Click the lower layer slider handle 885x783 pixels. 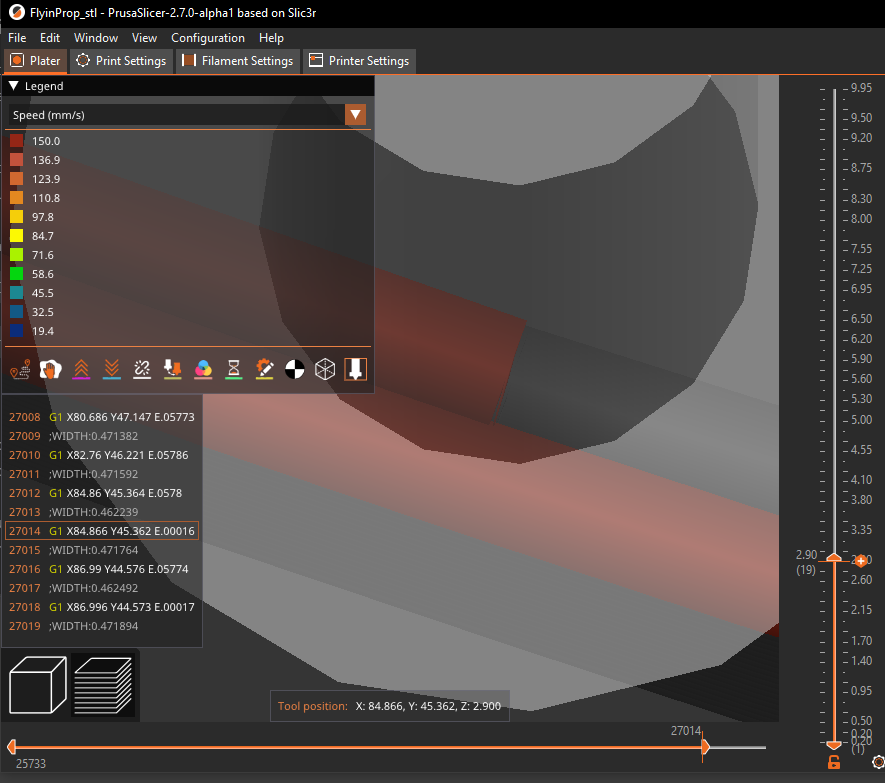pos(834,745)
